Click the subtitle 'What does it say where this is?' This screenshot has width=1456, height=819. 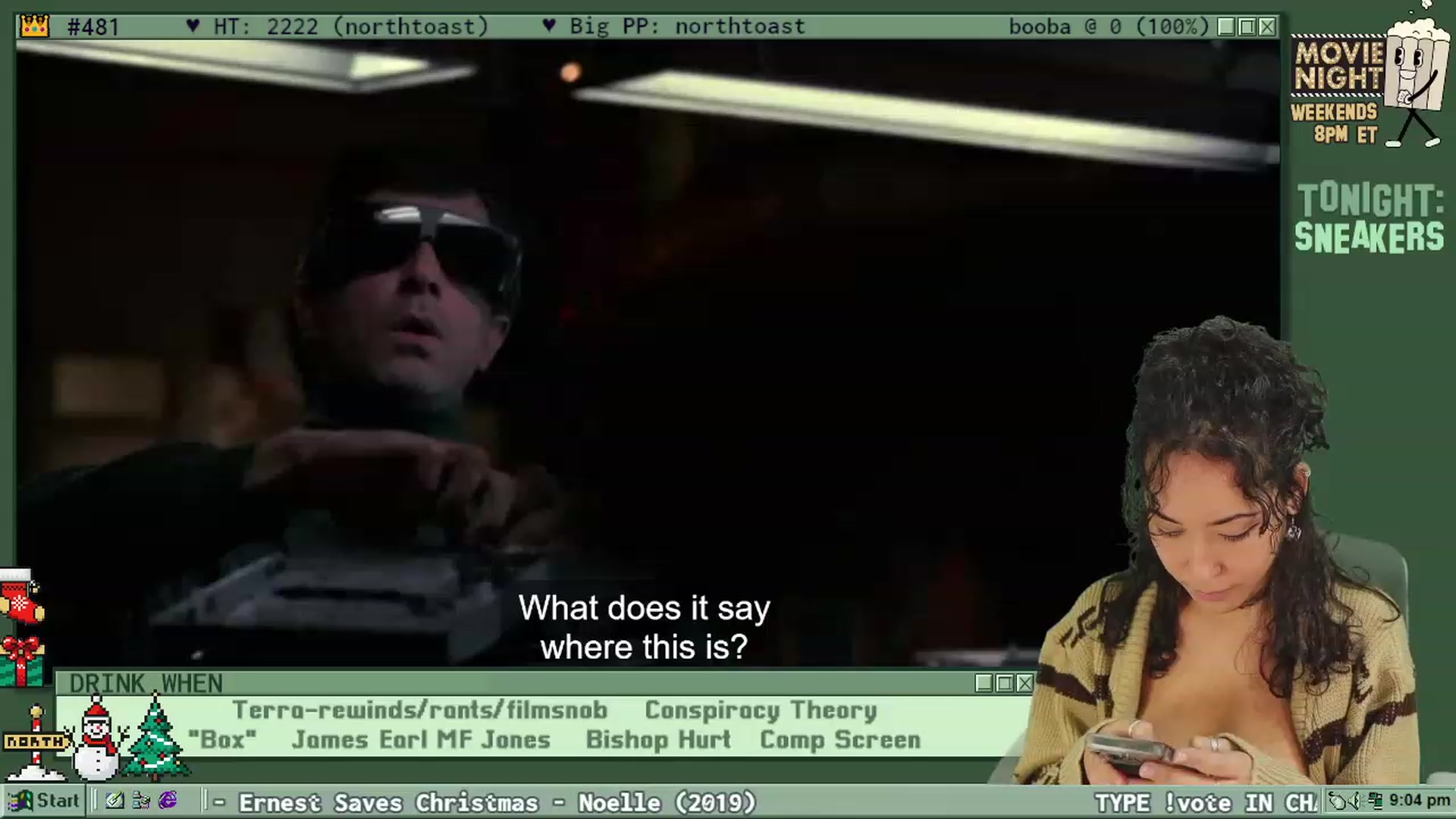point(645,628)
